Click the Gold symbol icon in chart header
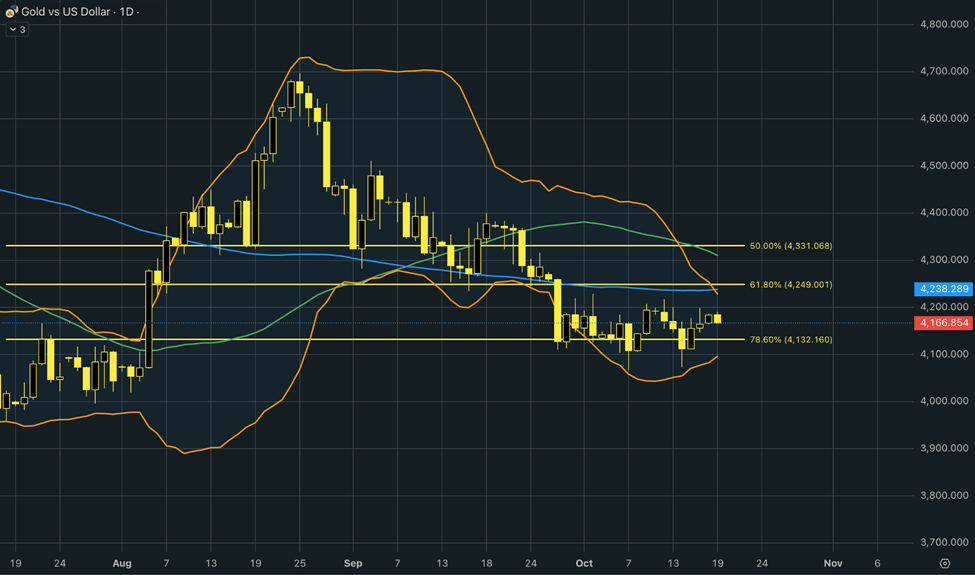This screenshot has width=975, height=575. point(11,11)
